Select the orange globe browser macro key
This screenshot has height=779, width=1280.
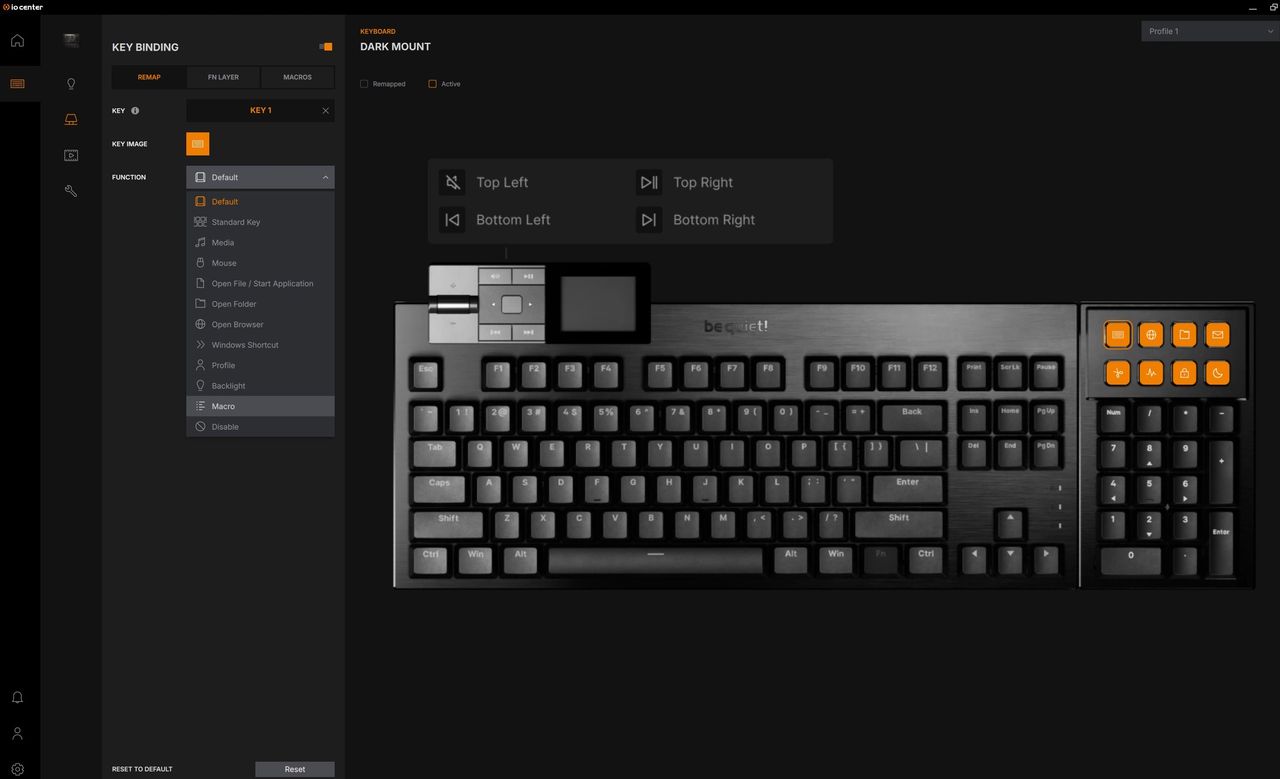(x=1151, y=335)
